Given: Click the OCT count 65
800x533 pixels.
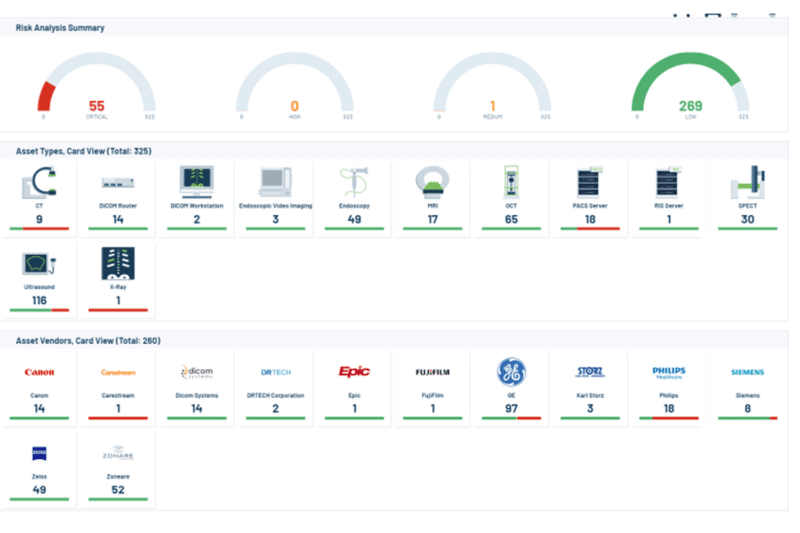Looking at the screenshot, I should tap(511, 219).
